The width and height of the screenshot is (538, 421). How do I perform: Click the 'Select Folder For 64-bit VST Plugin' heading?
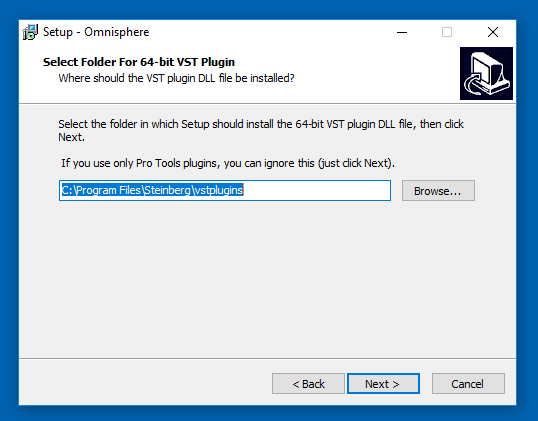(x=139, y=62)
